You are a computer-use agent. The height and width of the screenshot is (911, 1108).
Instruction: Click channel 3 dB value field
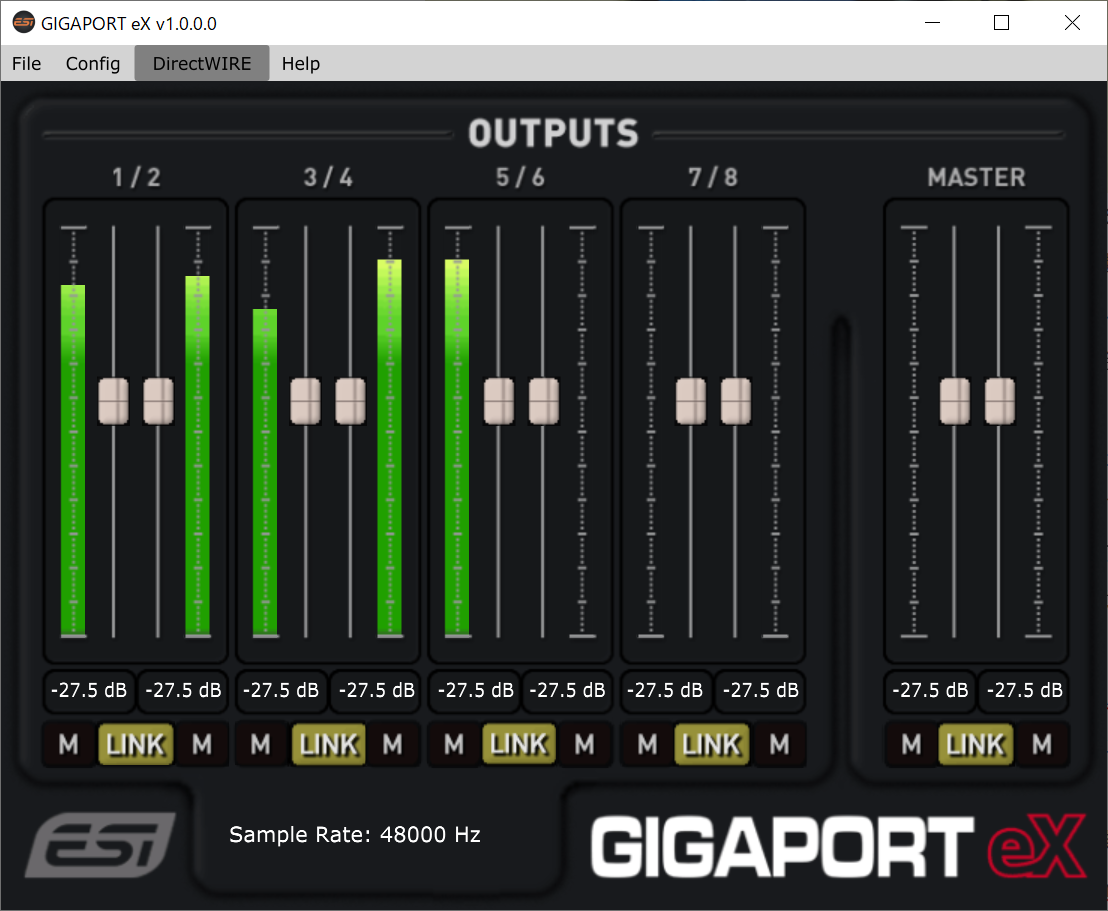(281, 690)
